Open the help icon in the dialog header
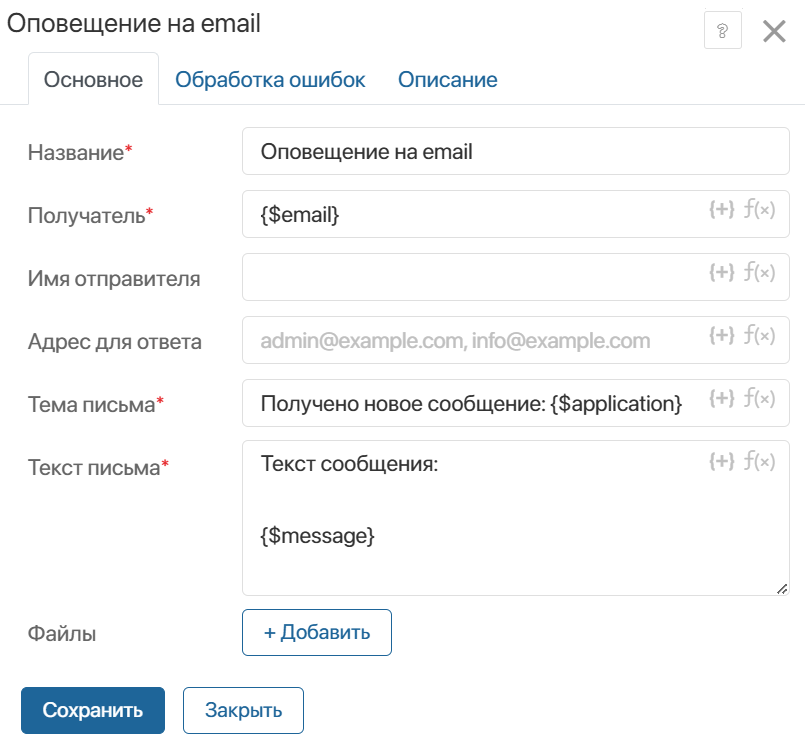 pos(722,30)
